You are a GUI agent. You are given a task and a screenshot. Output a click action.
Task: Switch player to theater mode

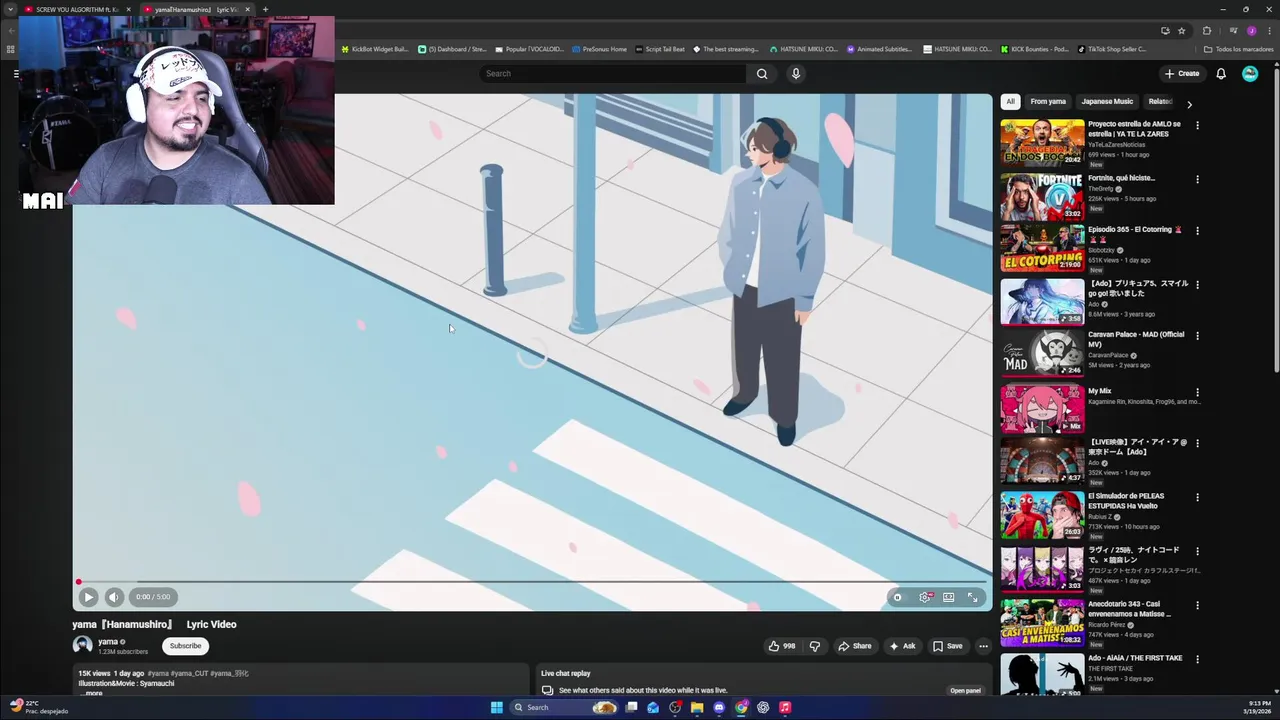click(x=948, y=597)
